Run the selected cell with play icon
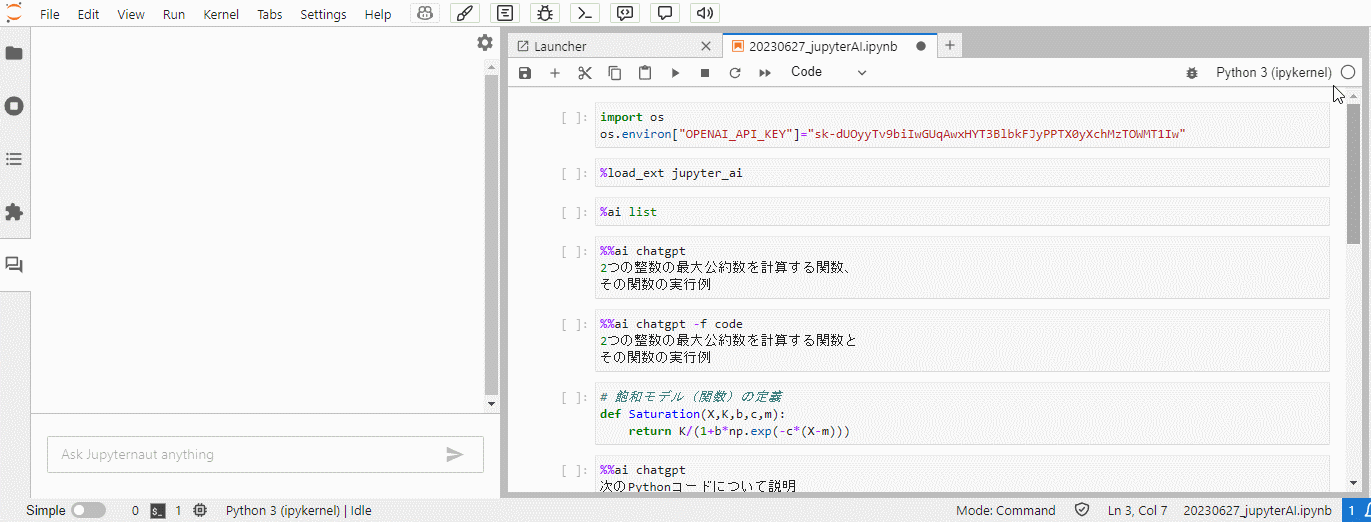The width and height of the screenshot is (1371, 522). click(x=675, y=73)
